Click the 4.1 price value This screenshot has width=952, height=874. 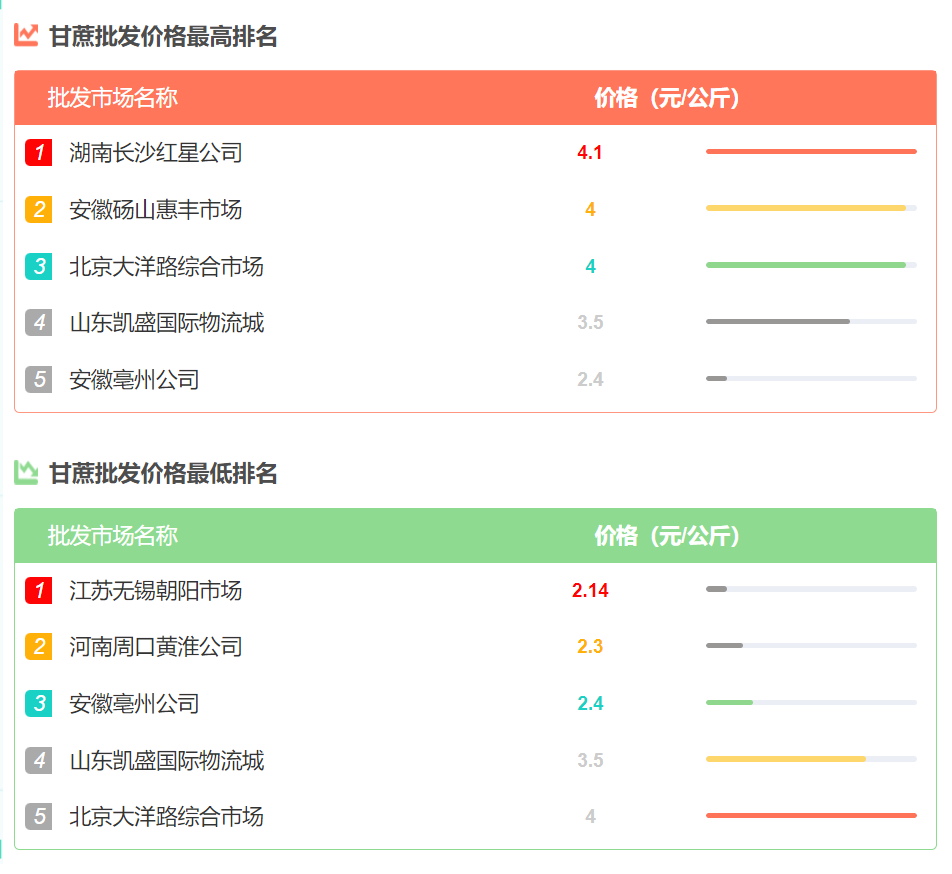coord(590,152)
